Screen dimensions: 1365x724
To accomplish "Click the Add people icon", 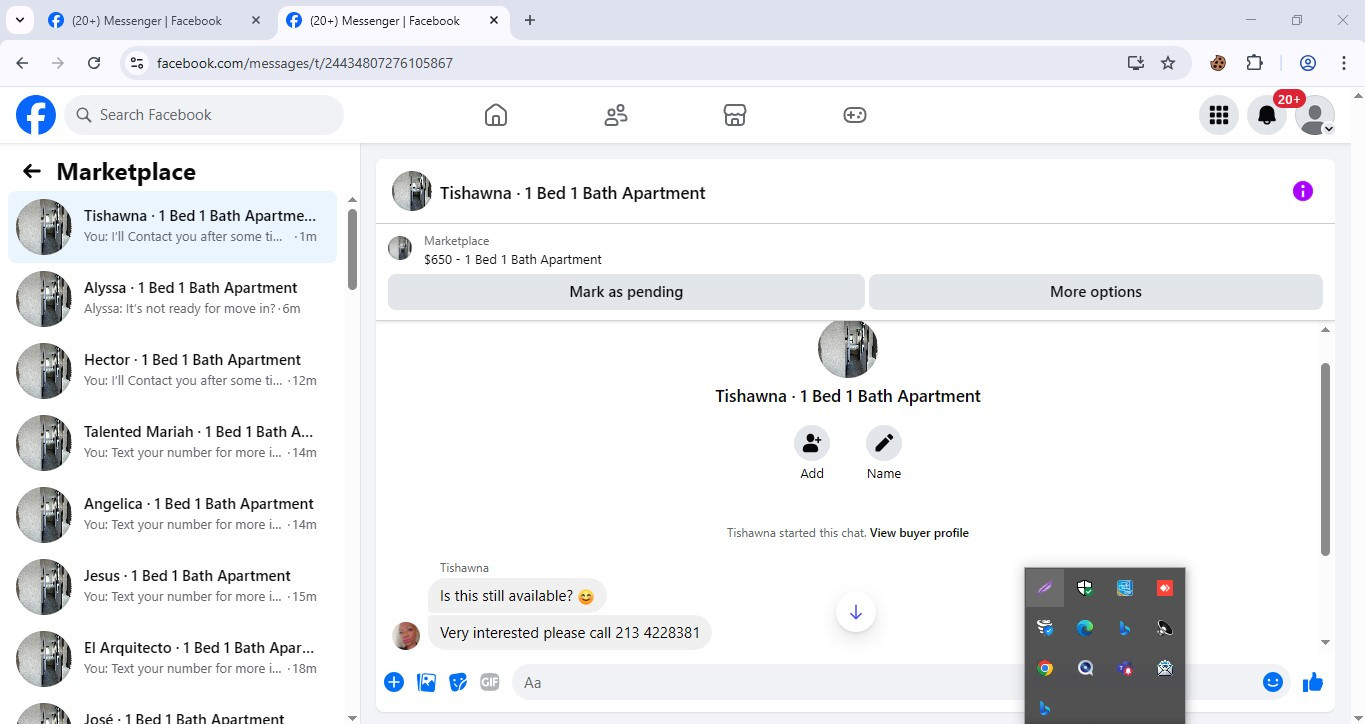I will pos(812,443).
